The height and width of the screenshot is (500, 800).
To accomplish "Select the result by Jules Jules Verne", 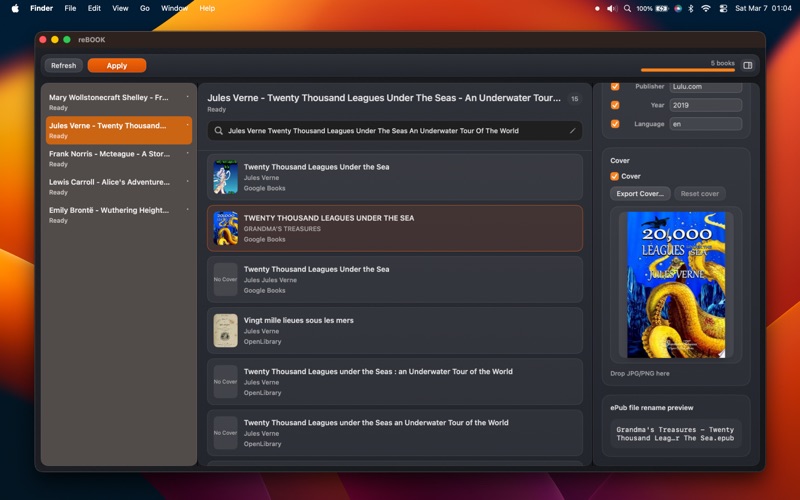I will [395, 279].
